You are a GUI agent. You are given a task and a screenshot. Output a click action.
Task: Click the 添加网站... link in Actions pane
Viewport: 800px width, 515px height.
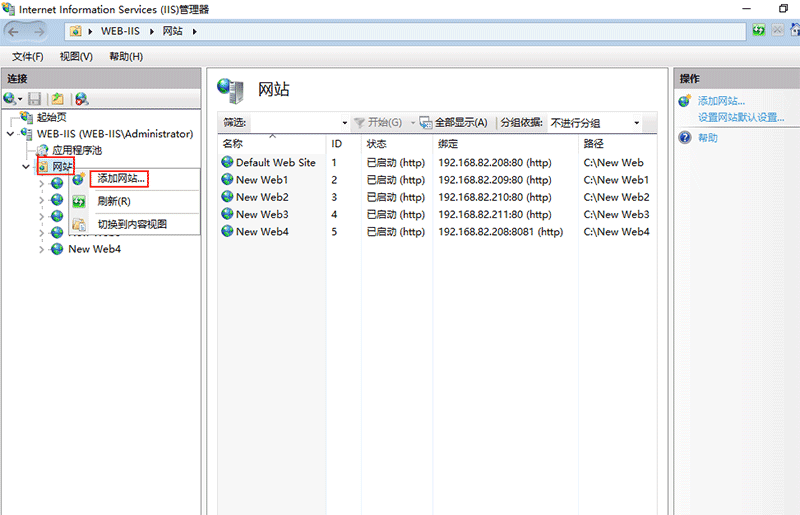[721, 101]
